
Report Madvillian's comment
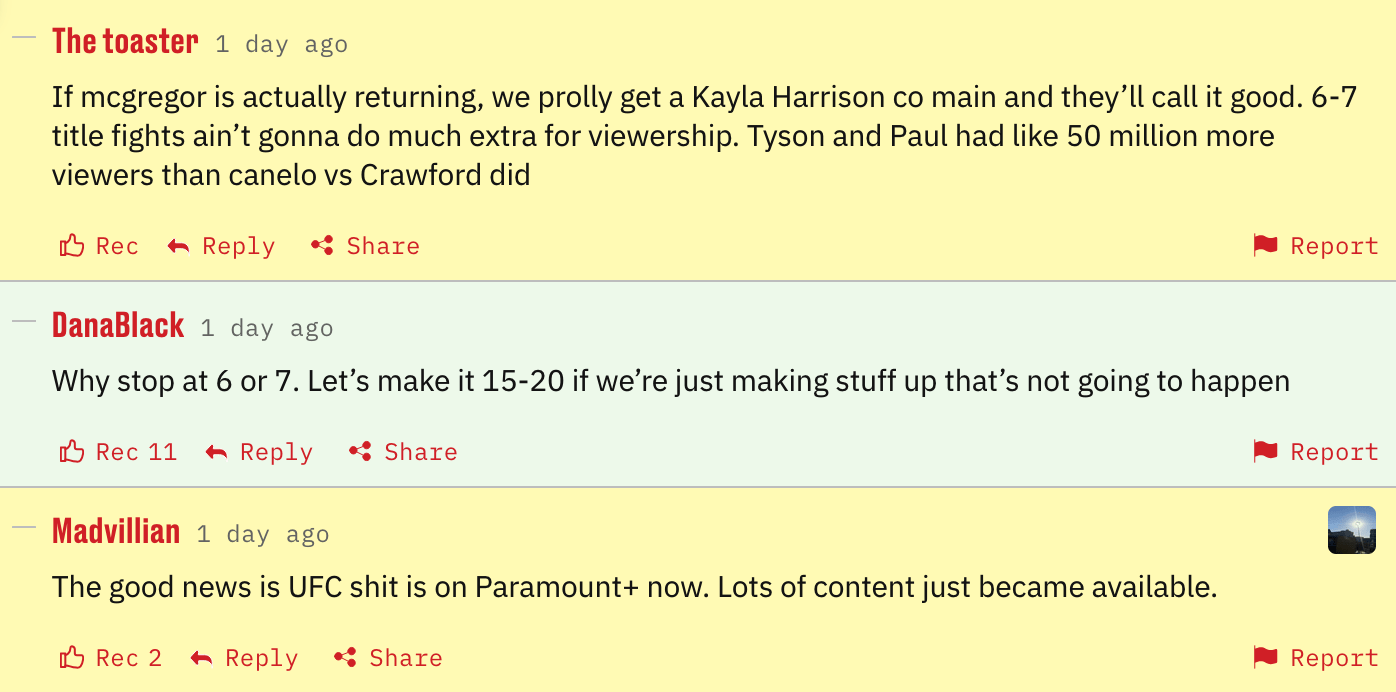point(1316,658)
